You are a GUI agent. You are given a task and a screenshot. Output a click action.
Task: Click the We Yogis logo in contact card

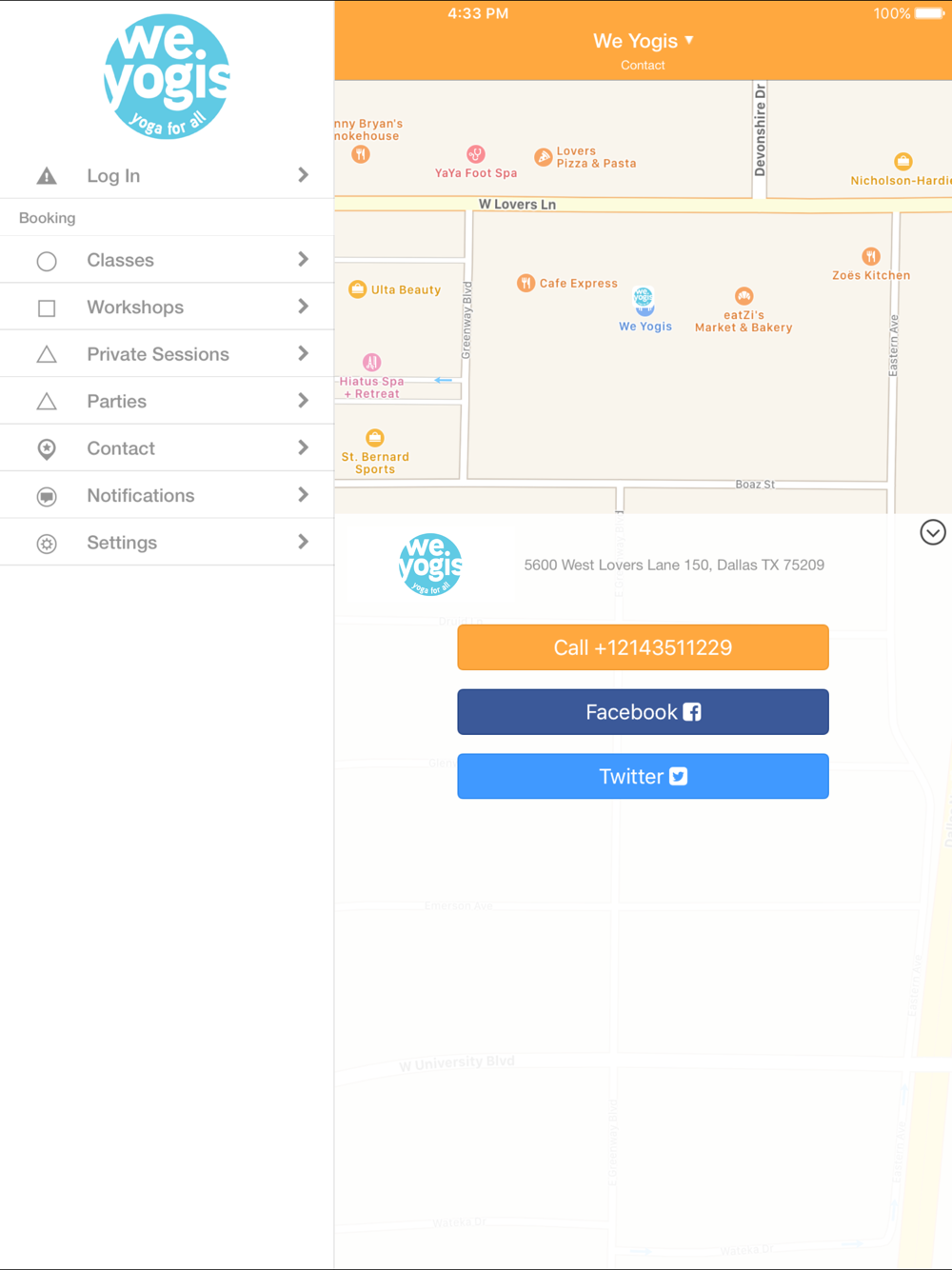click(430, 565)
